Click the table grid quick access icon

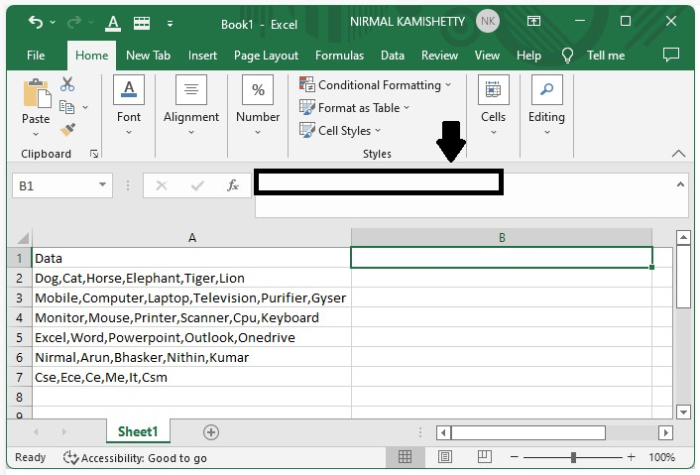142,23
